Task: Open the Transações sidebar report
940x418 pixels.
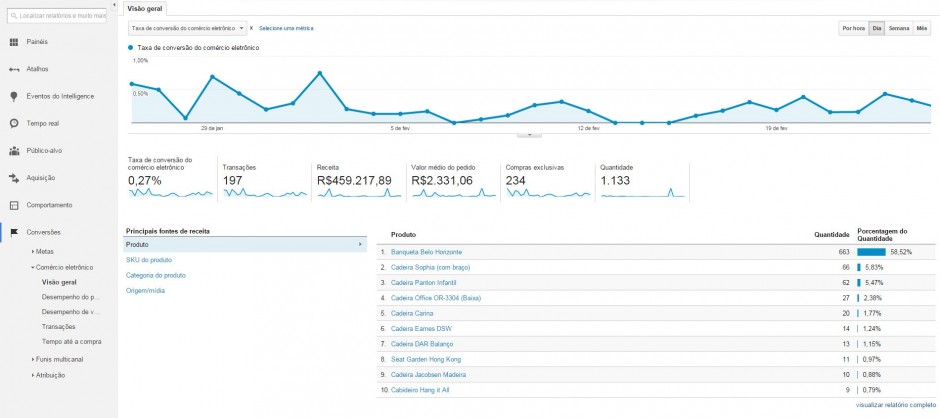Action: click(x=59, y=327)
